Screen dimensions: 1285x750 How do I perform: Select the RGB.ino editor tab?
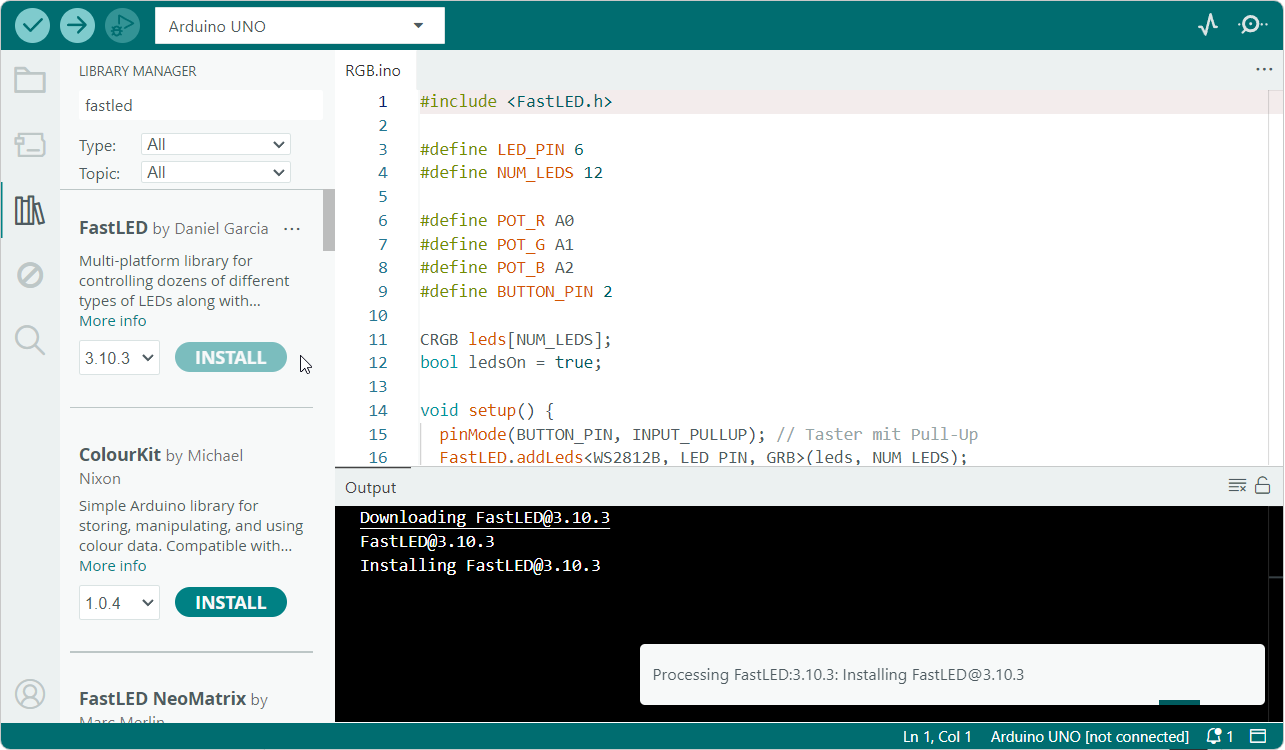[x=373, y=71]
